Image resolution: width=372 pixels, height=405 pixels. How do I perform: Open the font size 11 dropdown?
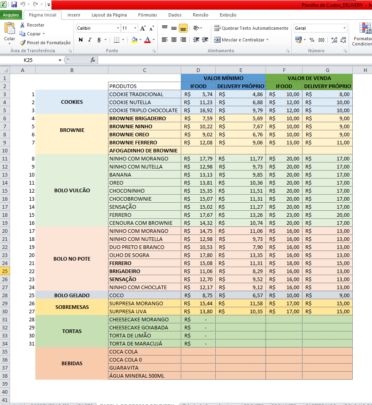click(x=135, y=28)
